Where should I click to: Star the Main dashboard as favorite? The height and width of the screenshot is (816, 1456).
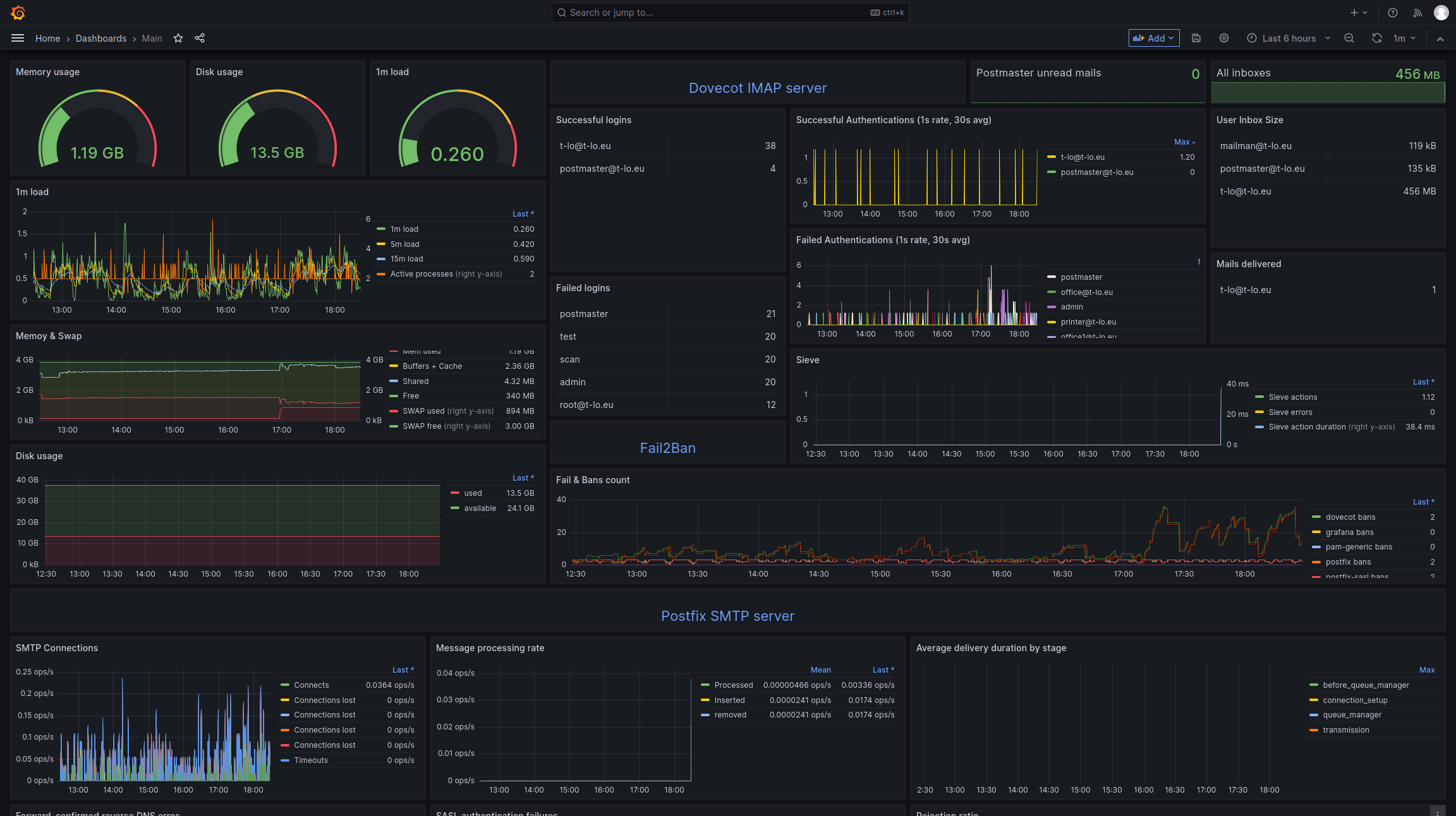pyautogui.click(x=178, y=38)
